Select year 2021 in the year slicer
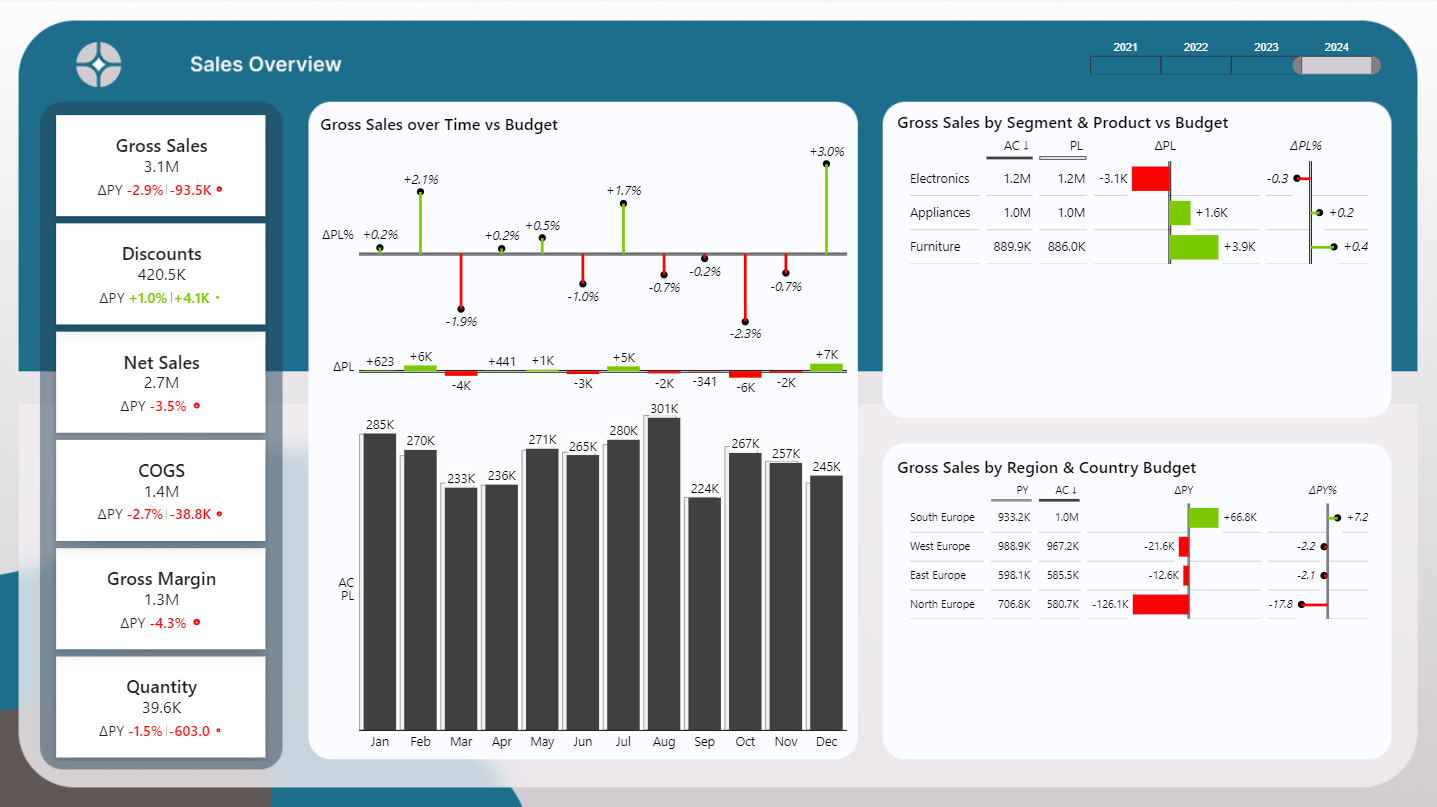This screenshot has width=1437, height=807. 1125,65
